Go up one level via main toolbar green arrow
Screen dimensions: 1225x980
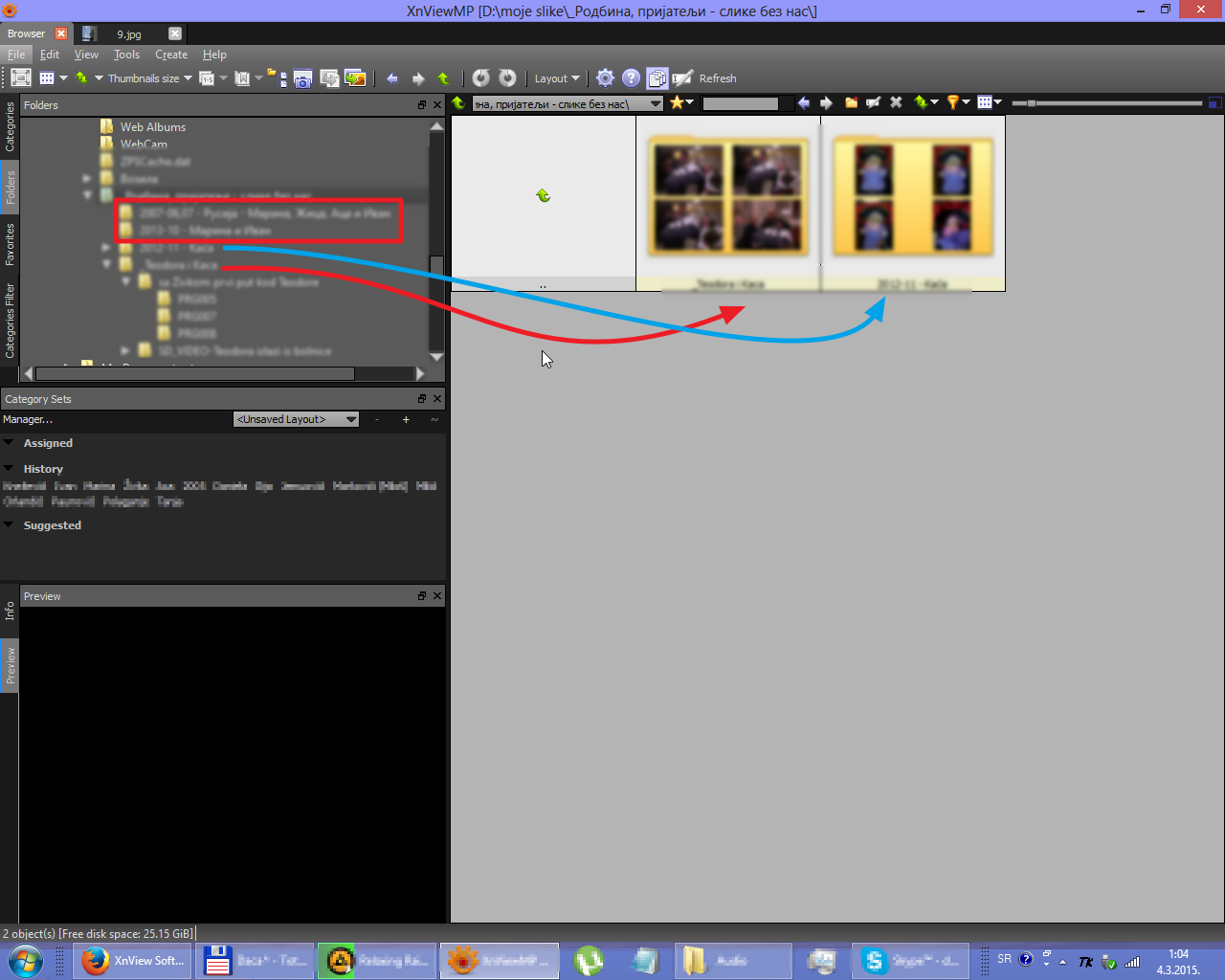(443, 78)
